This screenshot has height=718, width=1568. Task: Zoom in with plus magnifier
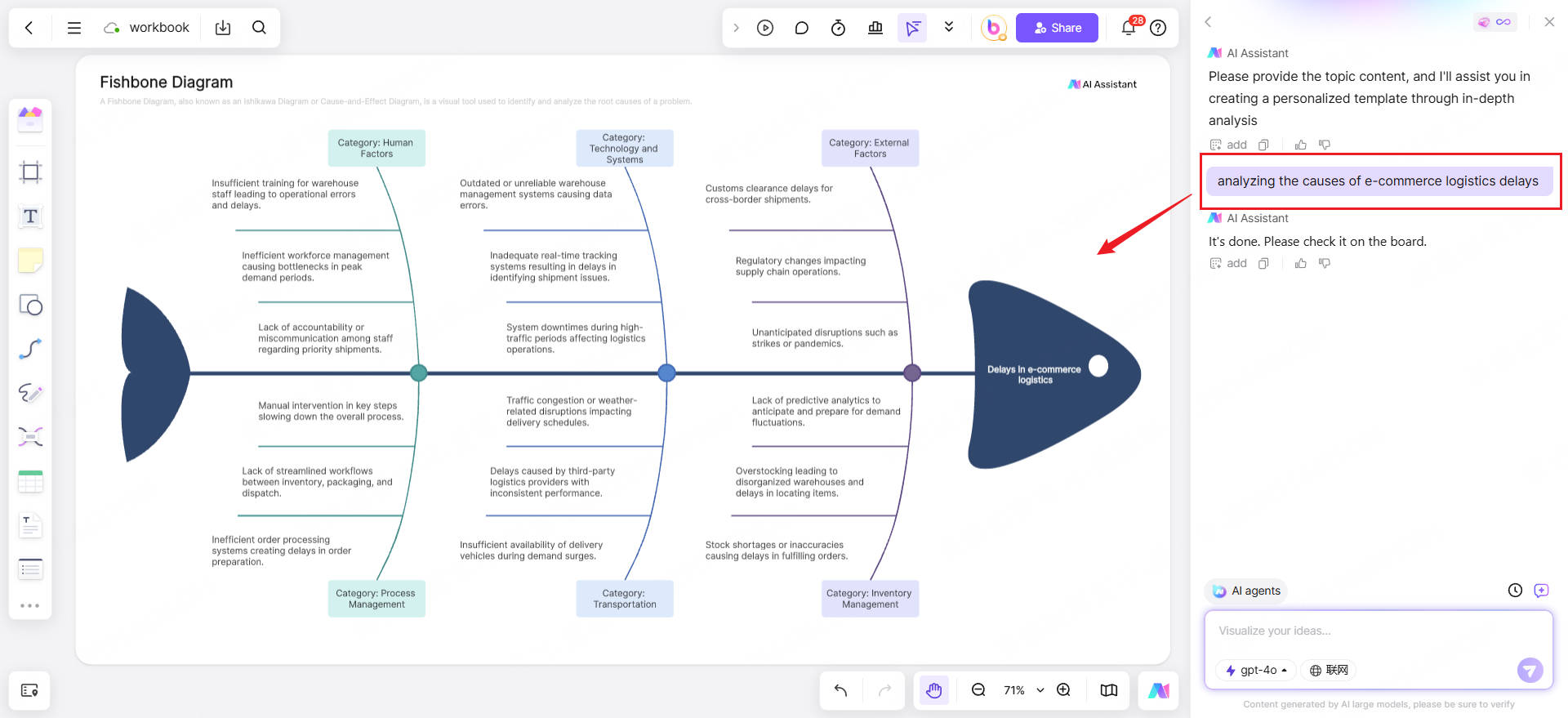(x=1063, y=690)
